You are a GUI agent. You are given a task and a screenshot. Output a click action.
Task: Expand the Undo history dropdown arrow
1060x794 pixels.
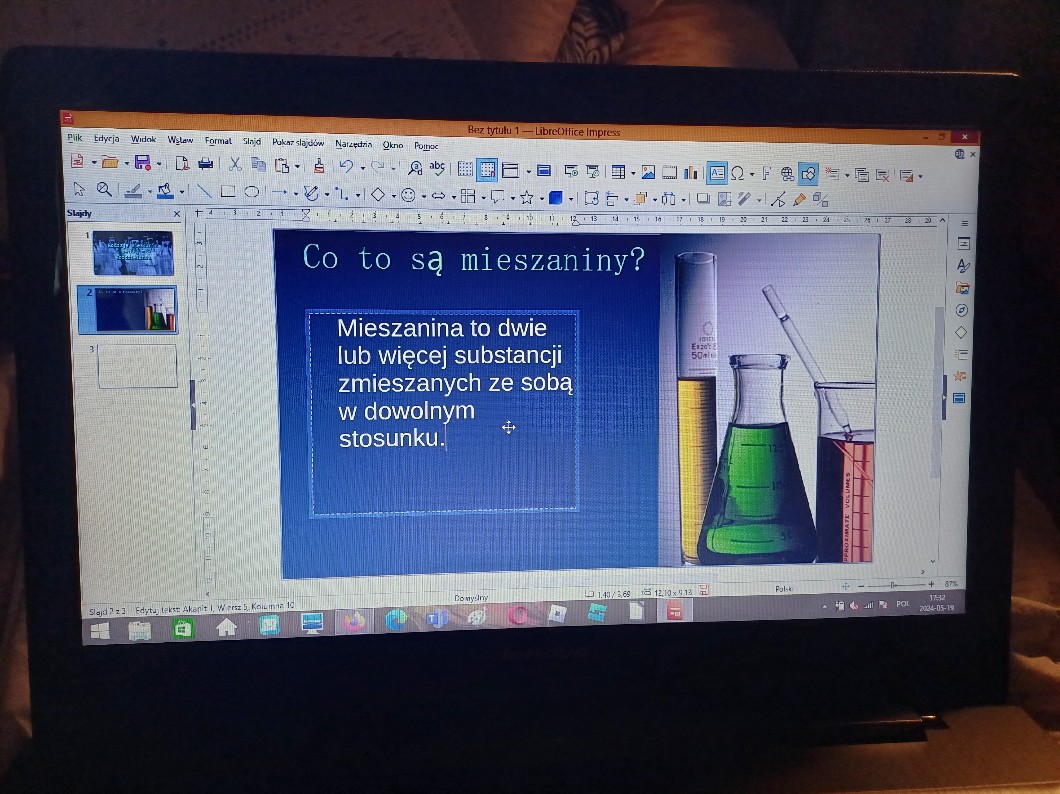pos(361,167)
